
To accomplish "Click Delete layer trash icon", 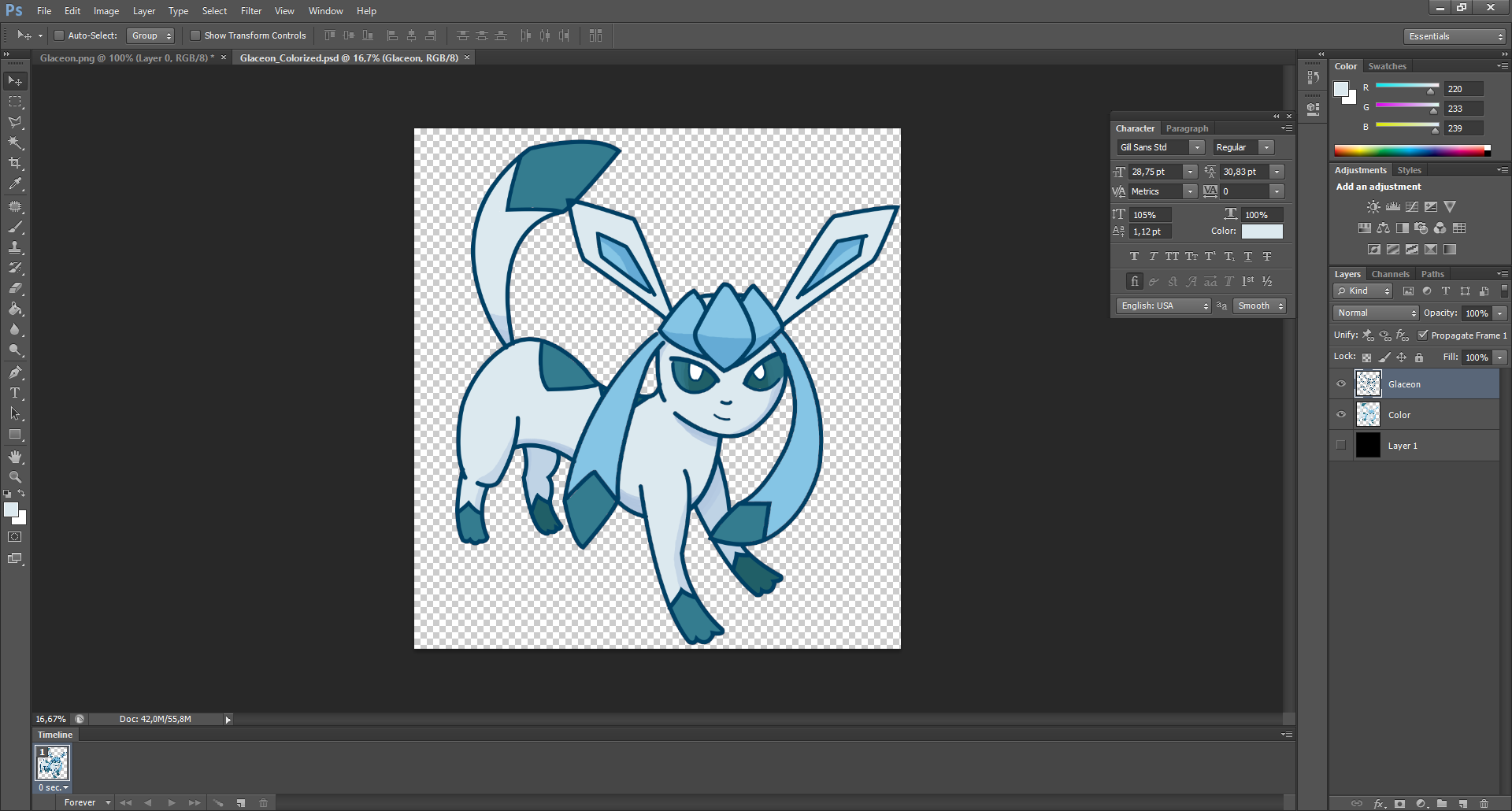I will point(1484,804).
